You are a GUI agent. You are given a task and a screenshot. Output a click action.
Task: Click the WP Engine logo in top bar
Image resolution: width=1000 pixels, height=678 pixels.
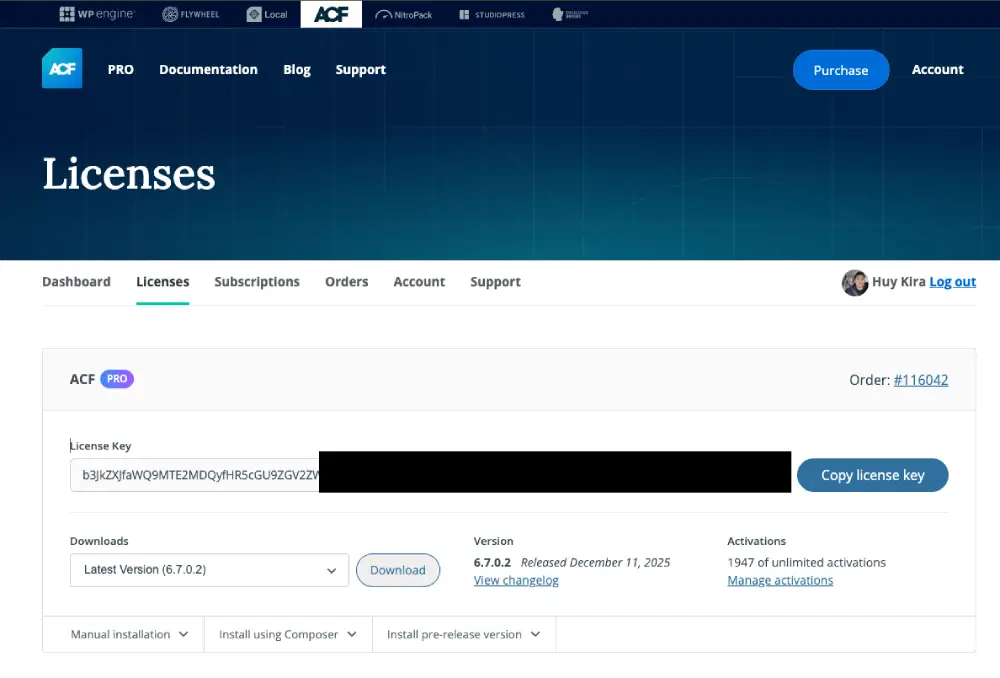(96, 14)
